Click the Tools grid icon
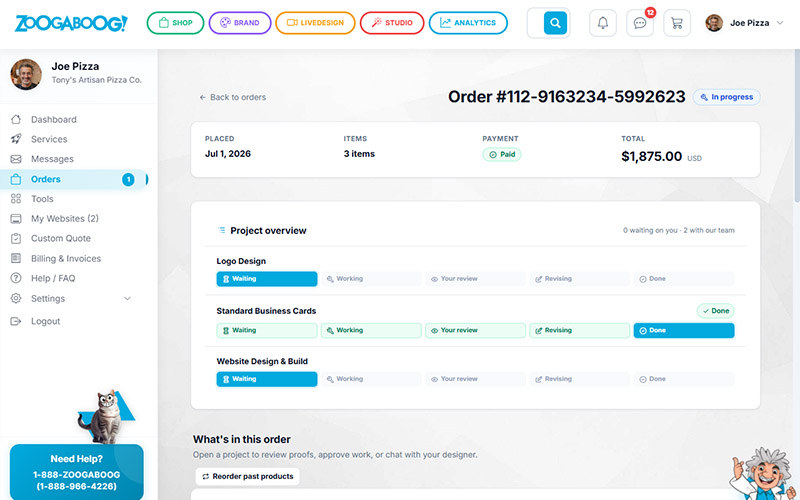 (16, 199)
